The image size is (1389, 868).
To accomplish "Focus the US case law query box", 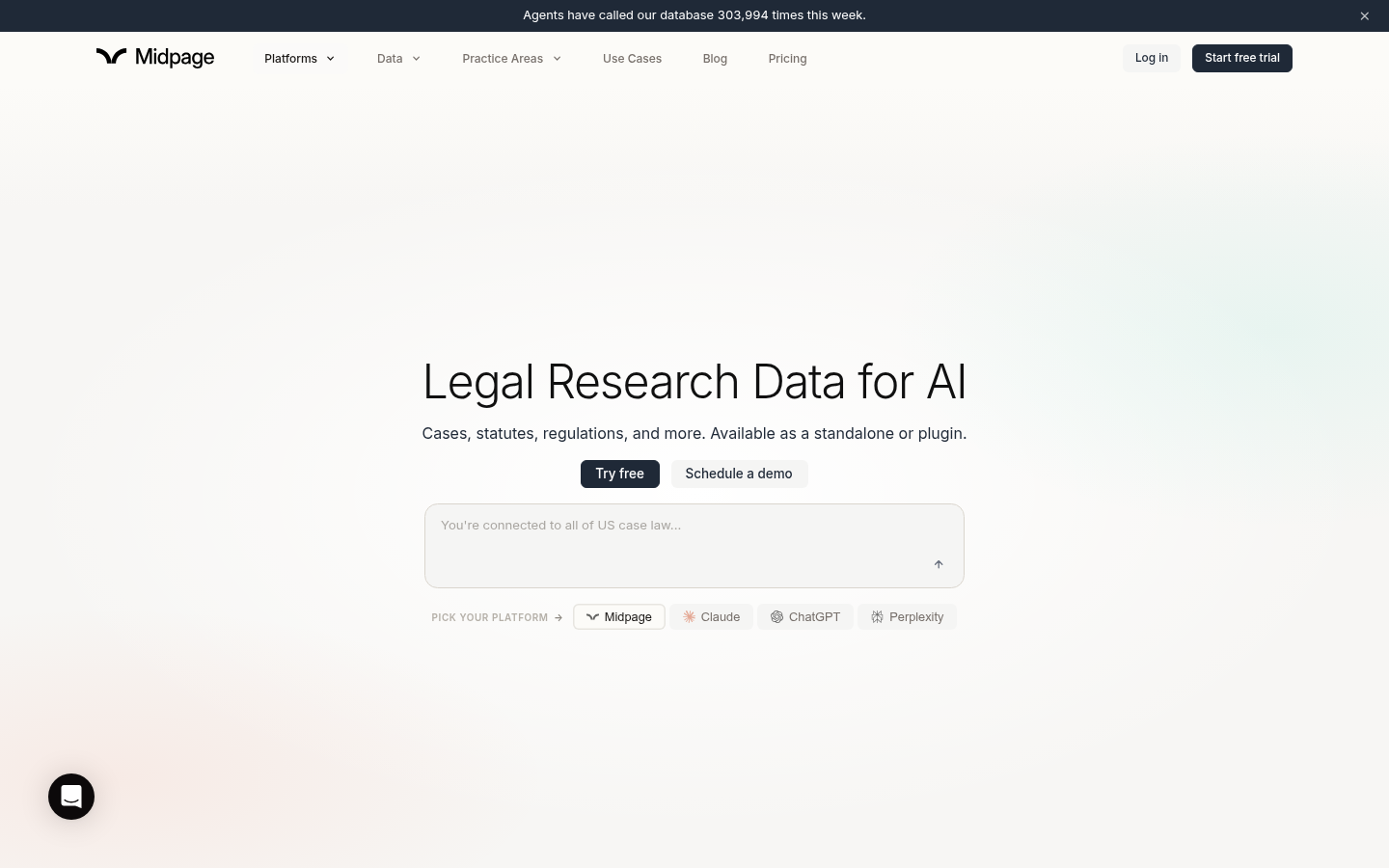I will tap(694, 546).
